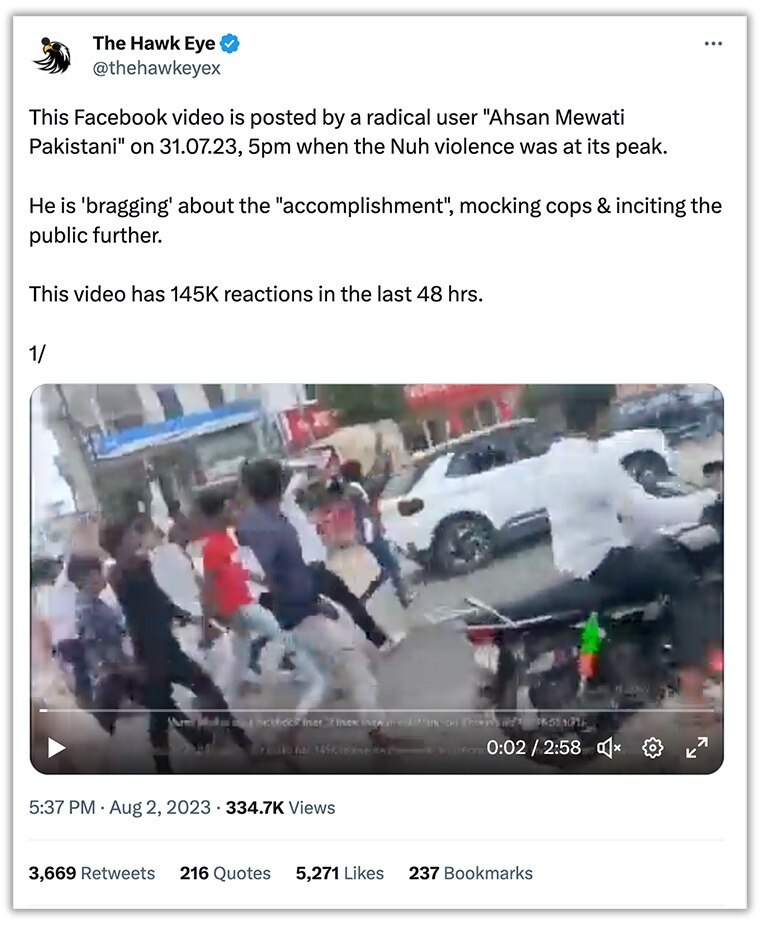Click the video frame thumbnail center

(x=376, y=579)
